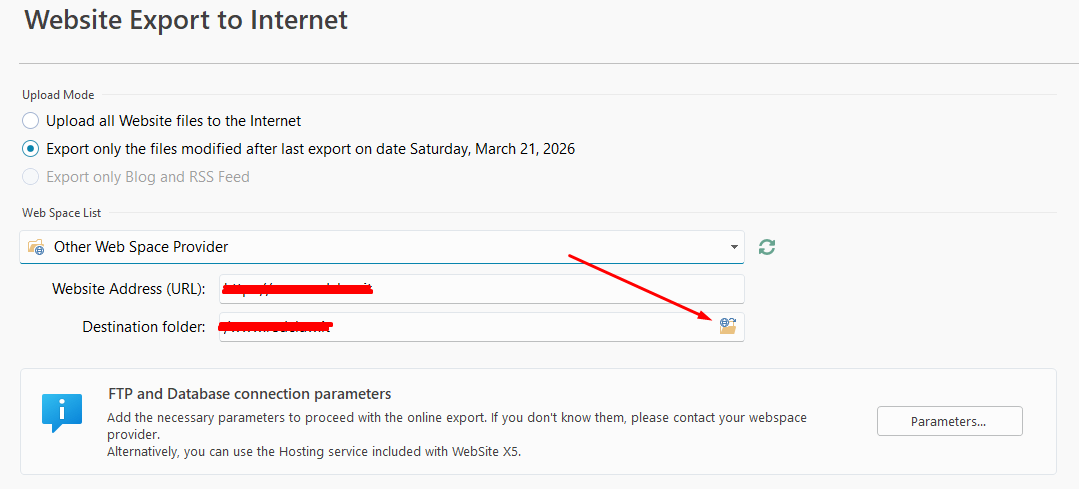The height and width of the screenshot is (489, 1079).
Task: Click the web space dropdown arrow
Action: (735, 247)
